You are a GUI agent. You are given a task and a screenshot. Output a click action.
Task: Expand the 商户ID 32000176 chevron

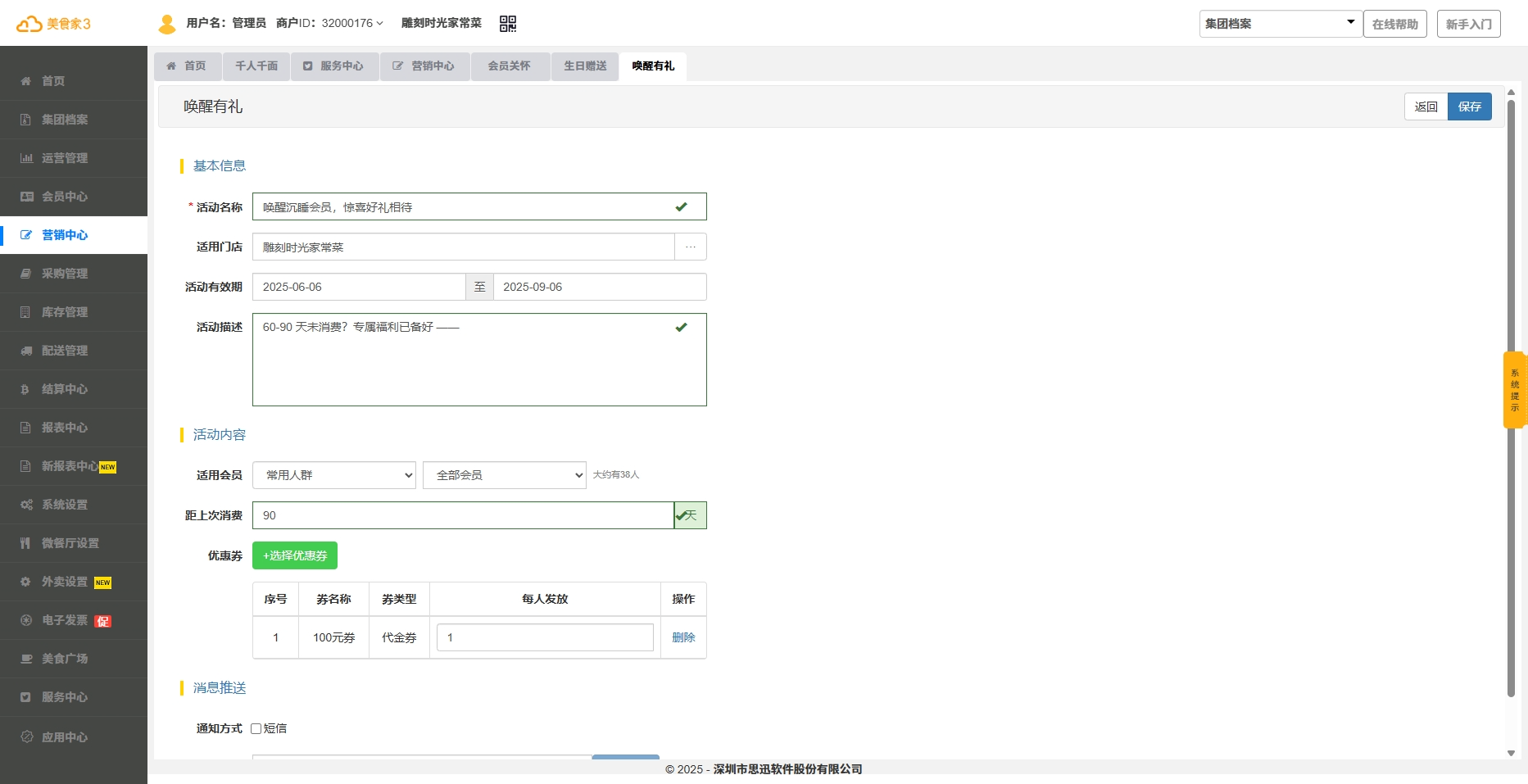379,24
